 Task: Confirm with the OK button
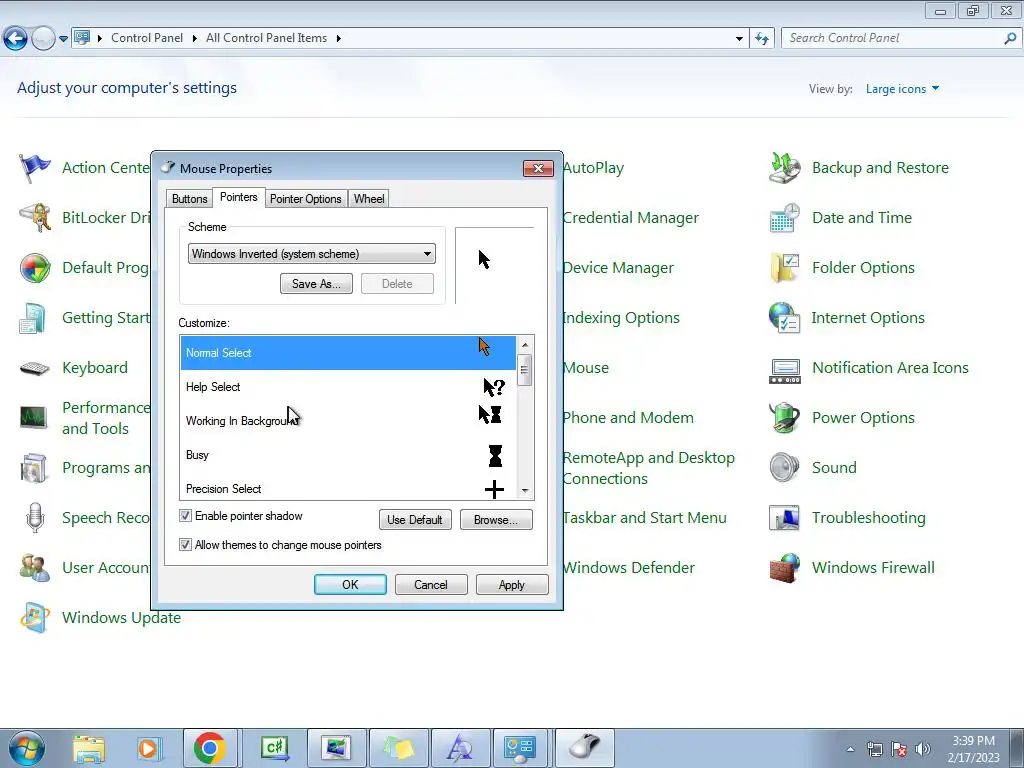coord(350,584)
